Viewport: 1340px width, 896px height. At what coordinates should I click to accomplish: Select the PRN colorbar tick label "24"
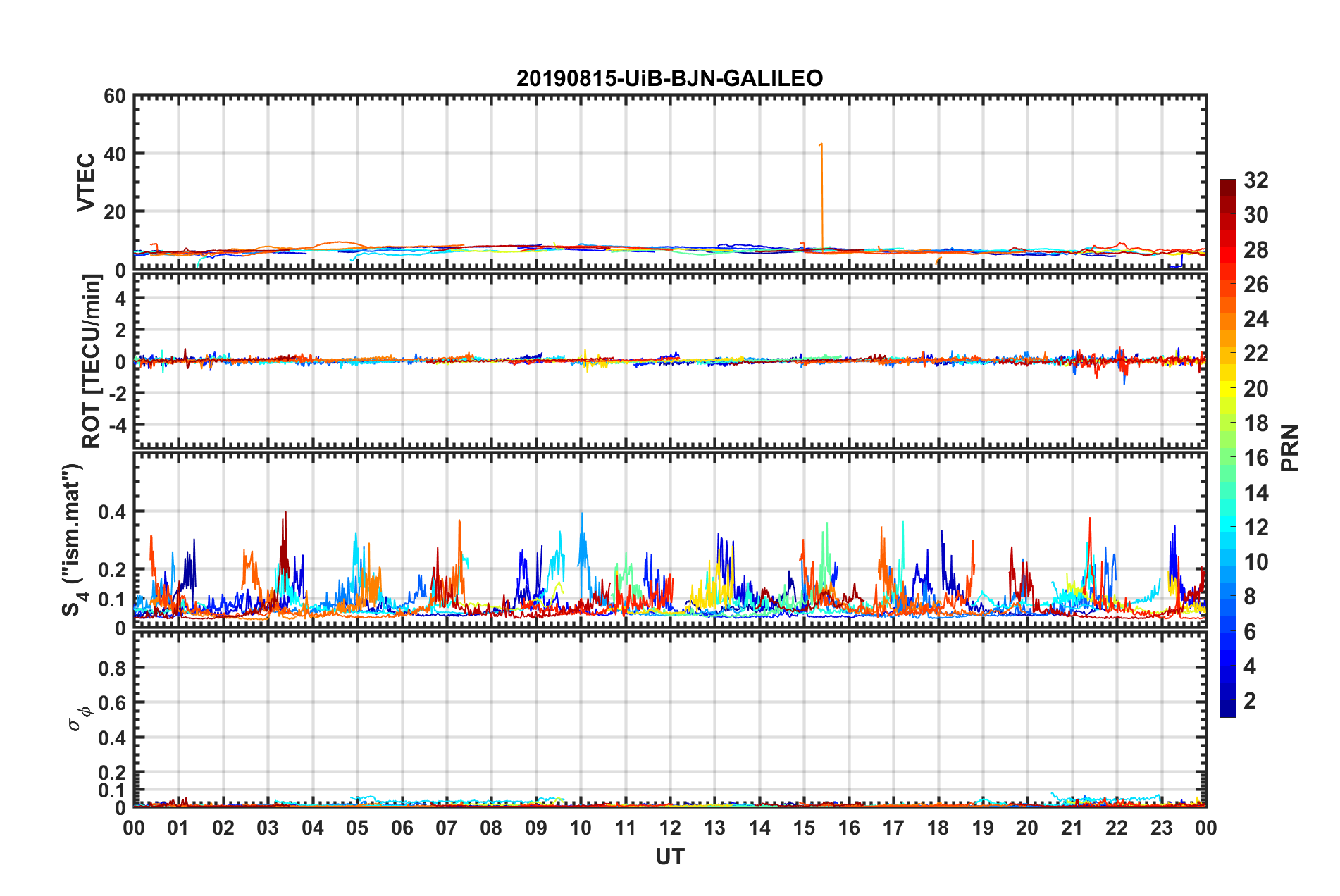tap(1256, 319)
